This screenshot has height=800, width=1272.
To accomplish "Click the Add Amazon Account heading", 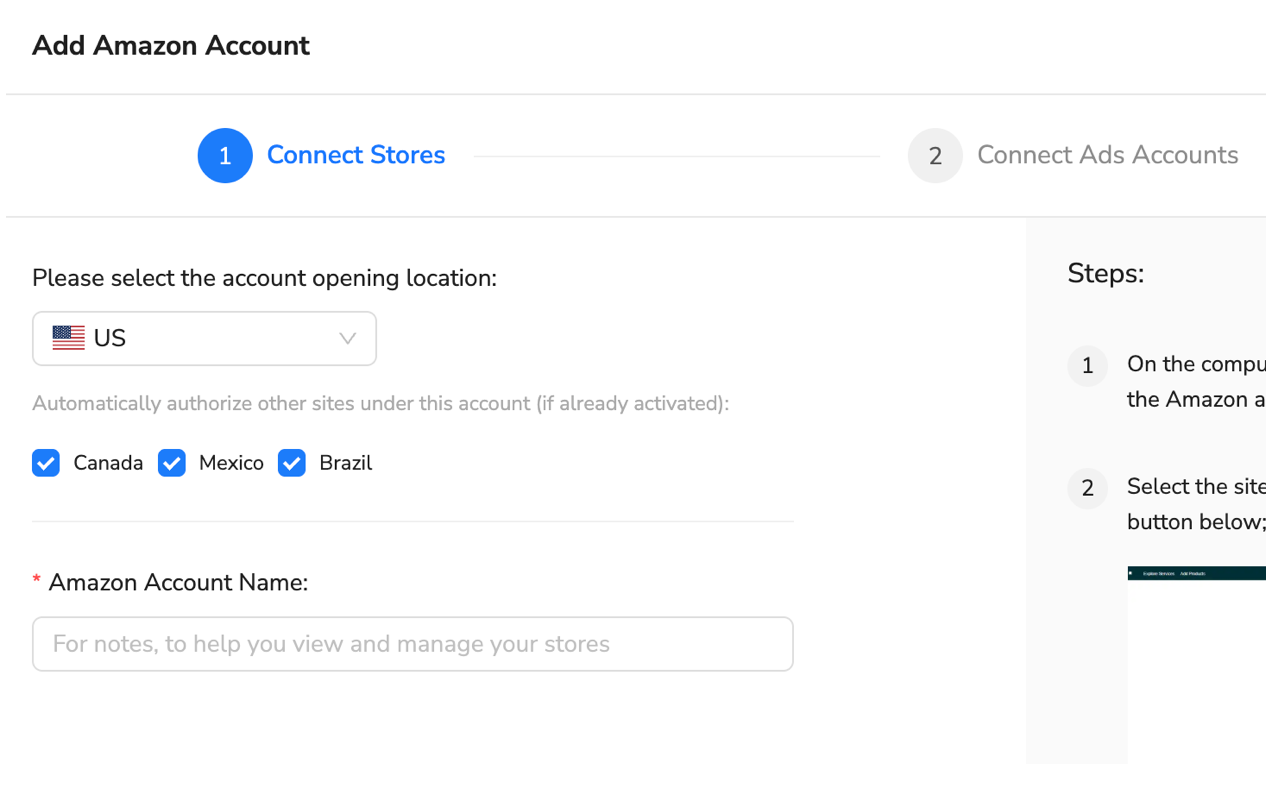I will tap(171, 46).
